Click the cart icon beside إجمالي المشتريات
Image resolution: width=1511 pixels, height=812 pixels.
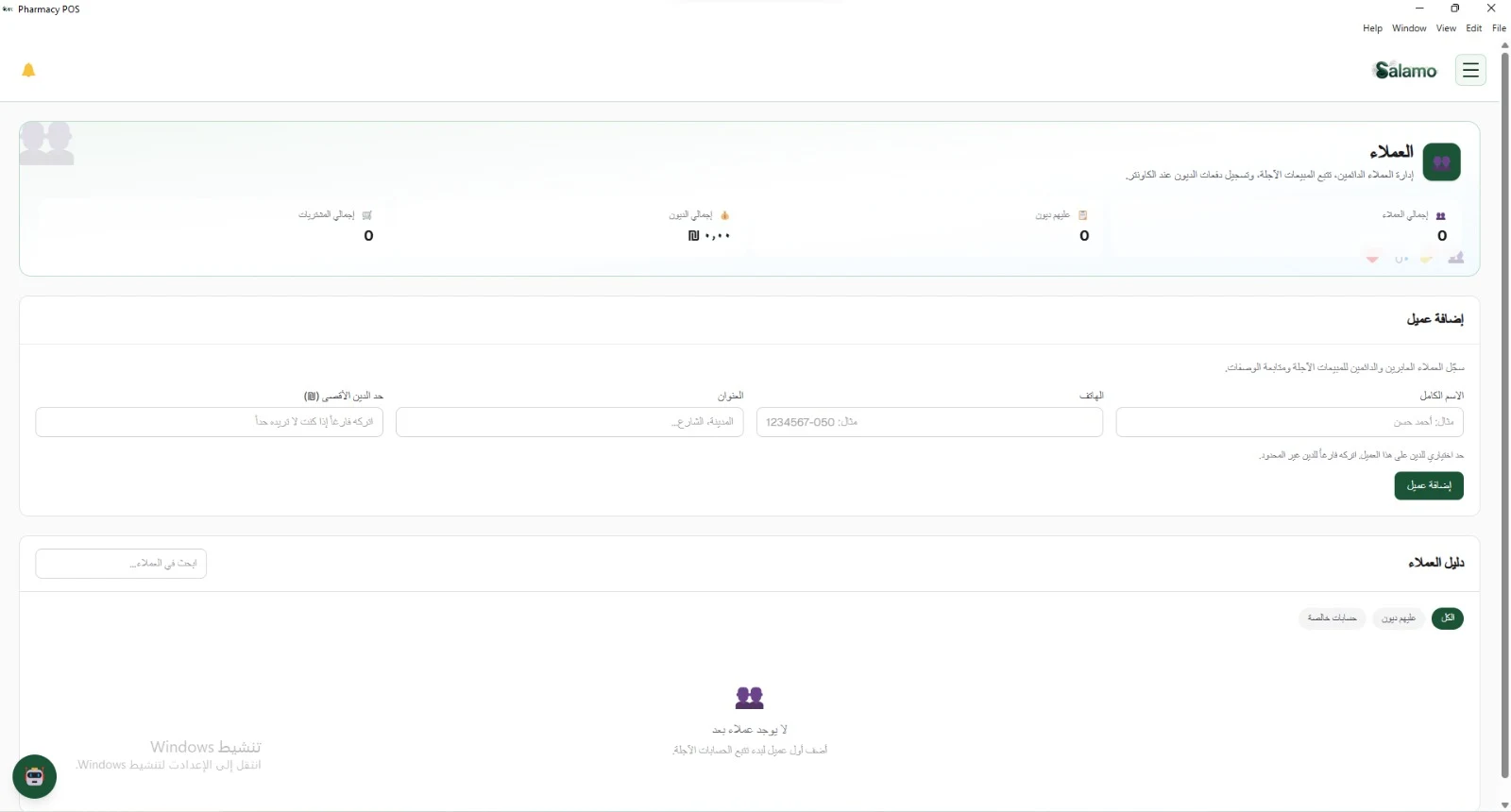click(366, 215)
